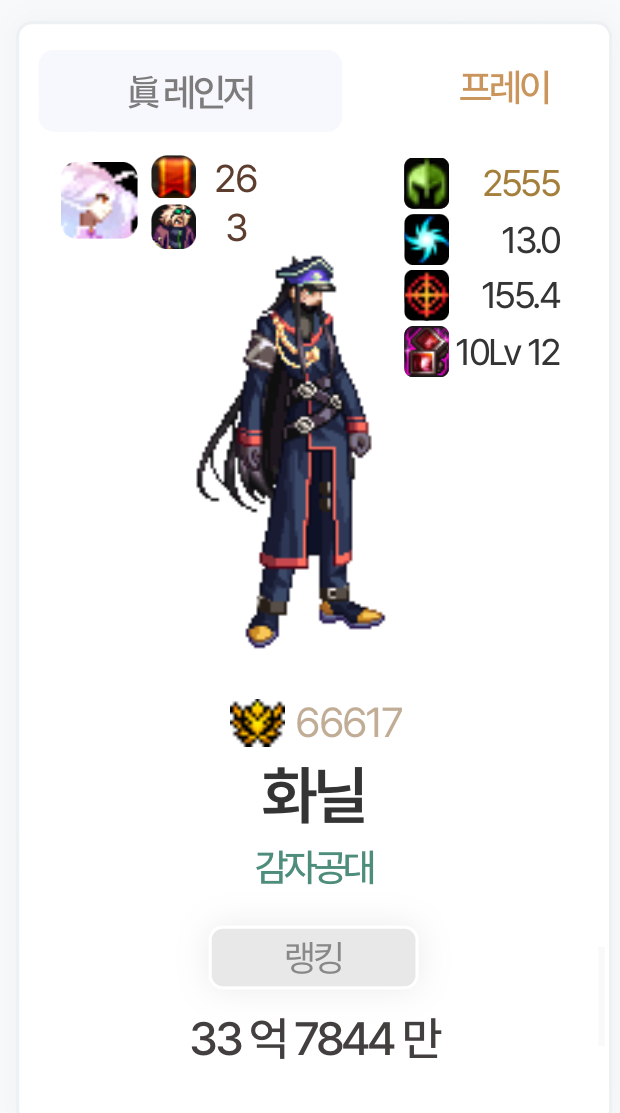Click the scrollbar at the right edge
The width and height of the screenshot is (620, 1113).
601,996
